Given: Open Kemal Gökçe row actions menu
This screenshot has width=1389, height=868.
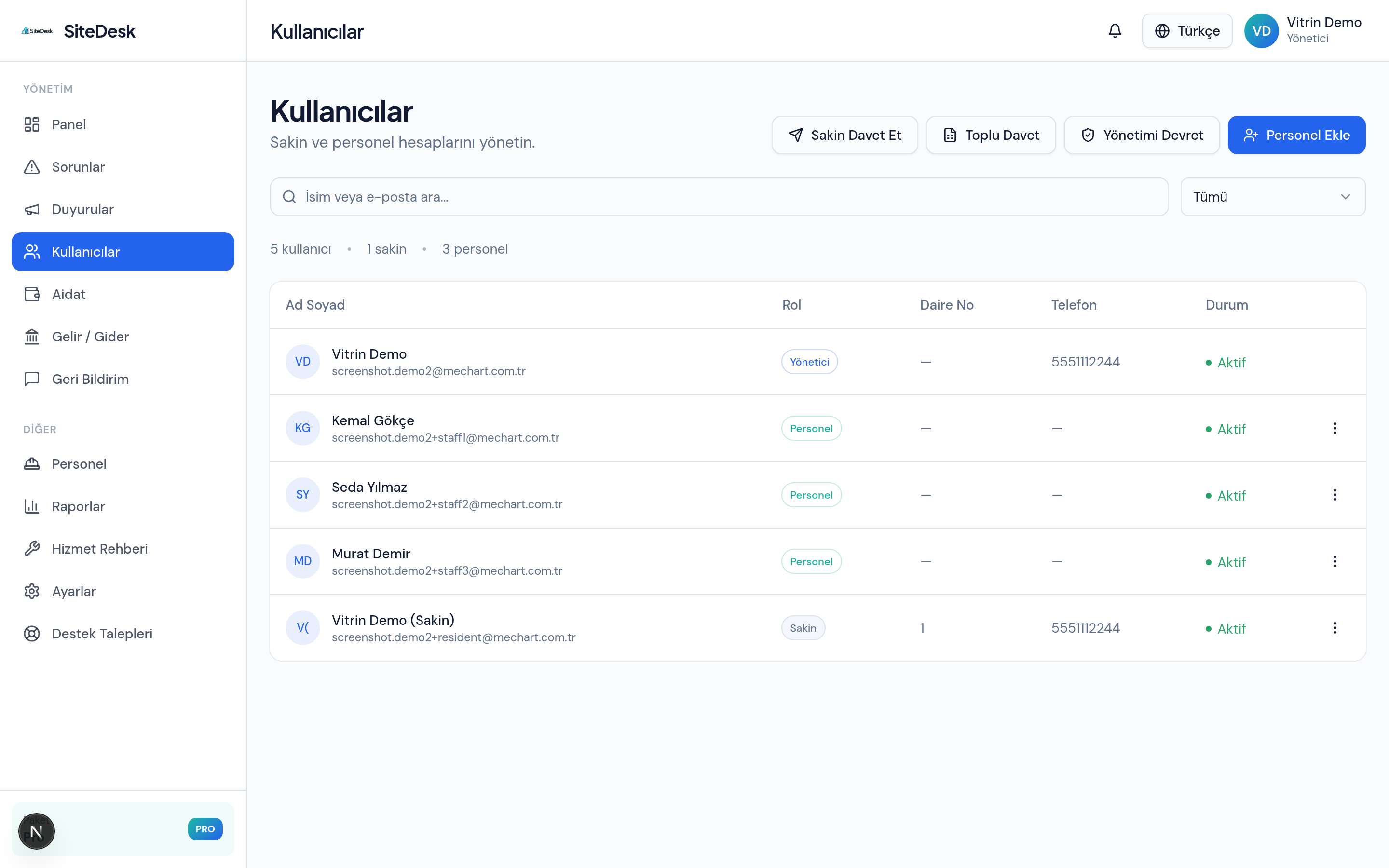Looking at the screenshot, I should pyautogui.click(x=1335, y=428).
